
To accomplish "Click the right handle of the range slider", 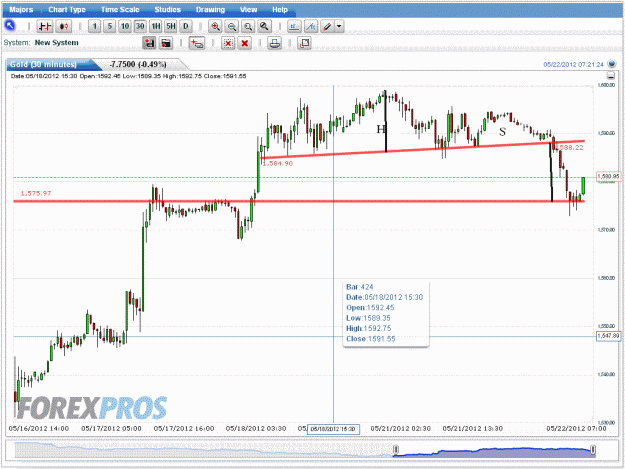I will [x=593, y=450].
